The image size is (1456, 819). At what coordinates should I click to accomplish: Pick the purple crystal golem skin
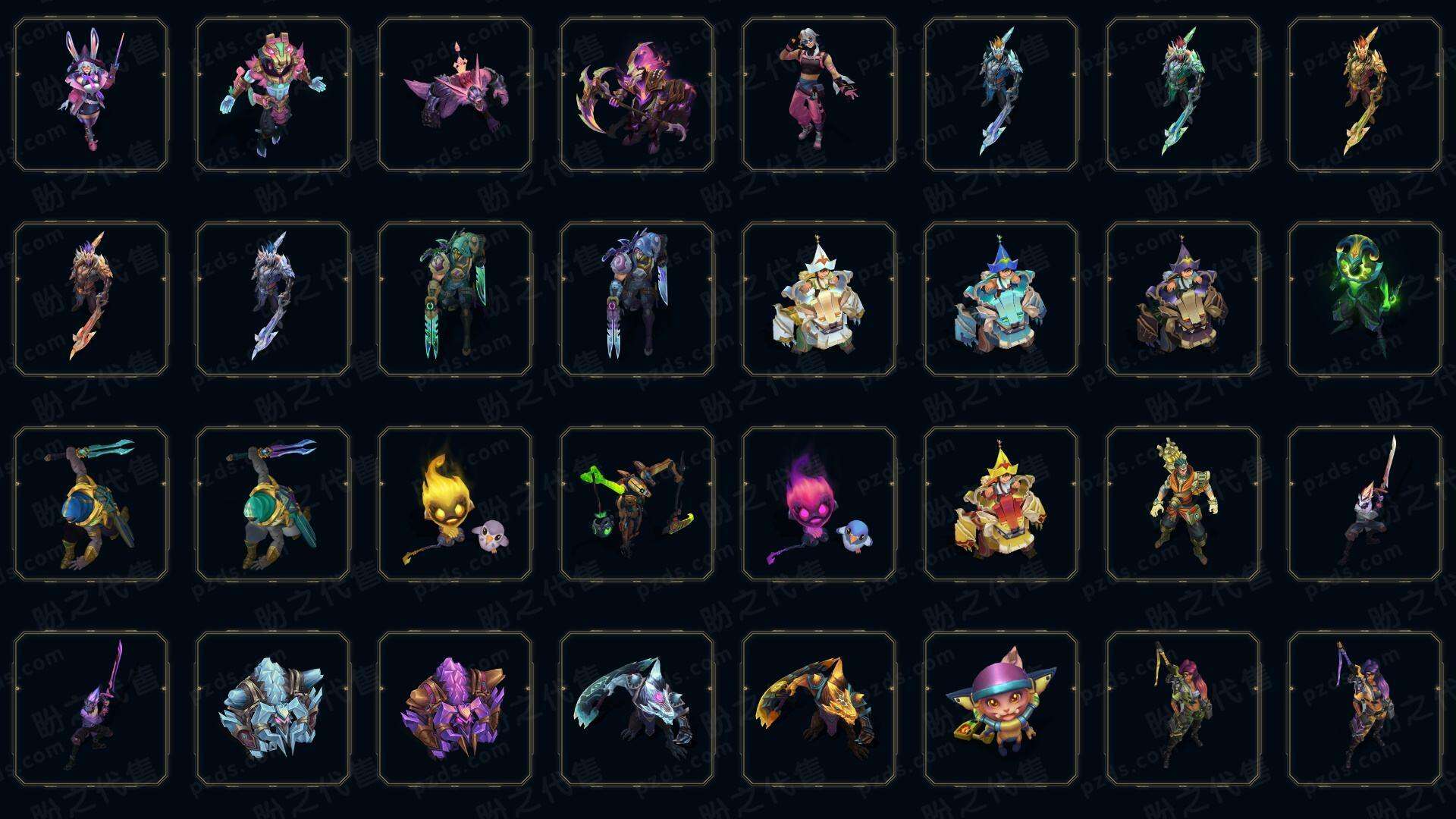tap(455, 708)
